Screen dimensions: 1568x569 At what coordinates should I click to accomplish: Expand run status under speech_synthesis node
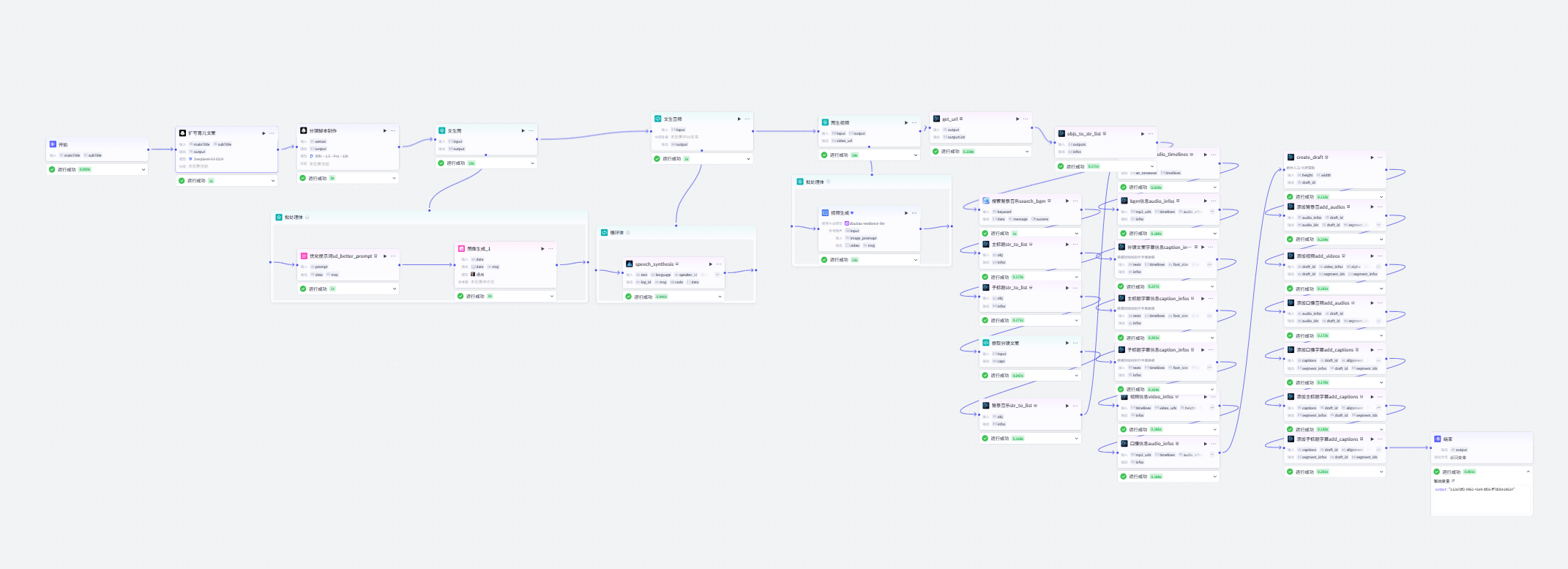tap(720, 297)
